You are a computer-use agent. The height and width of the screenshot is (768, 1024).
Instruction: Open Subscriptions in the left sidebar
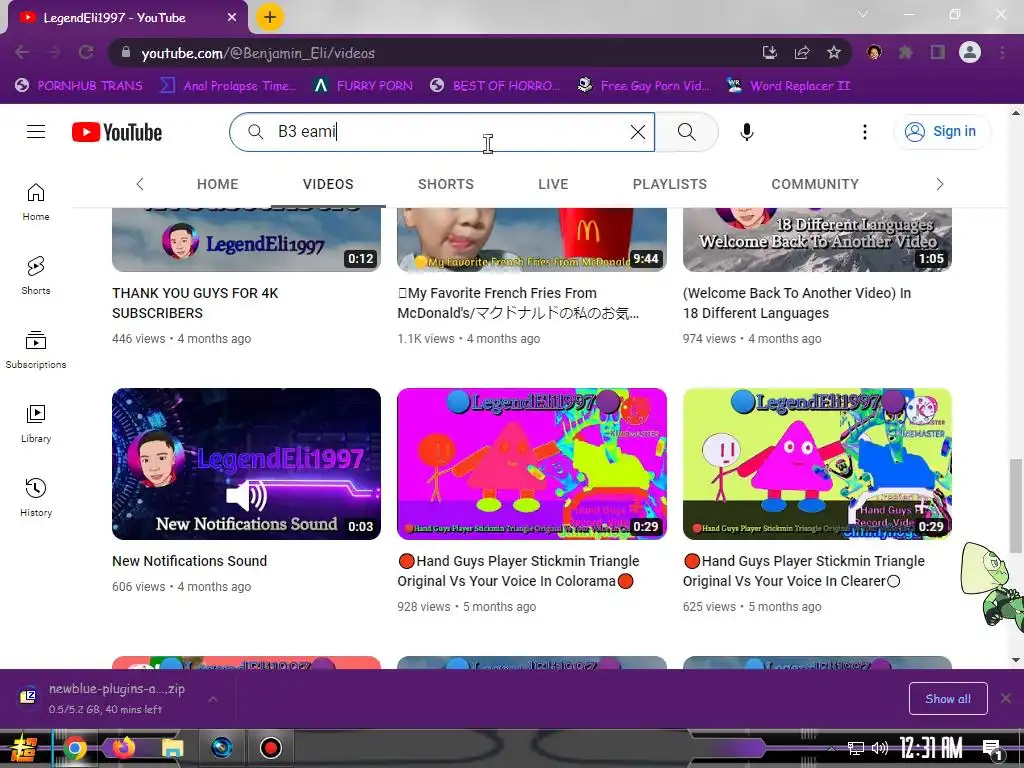coord(36,349)
